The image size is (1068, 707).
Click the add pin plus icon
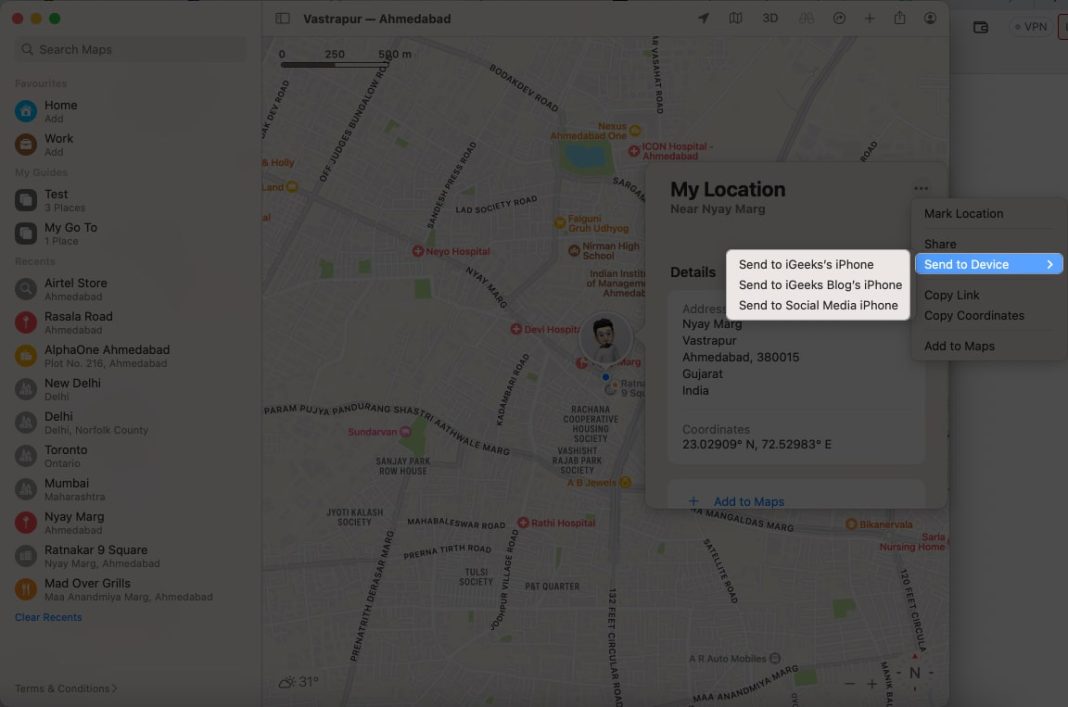(x=868, y=17)
